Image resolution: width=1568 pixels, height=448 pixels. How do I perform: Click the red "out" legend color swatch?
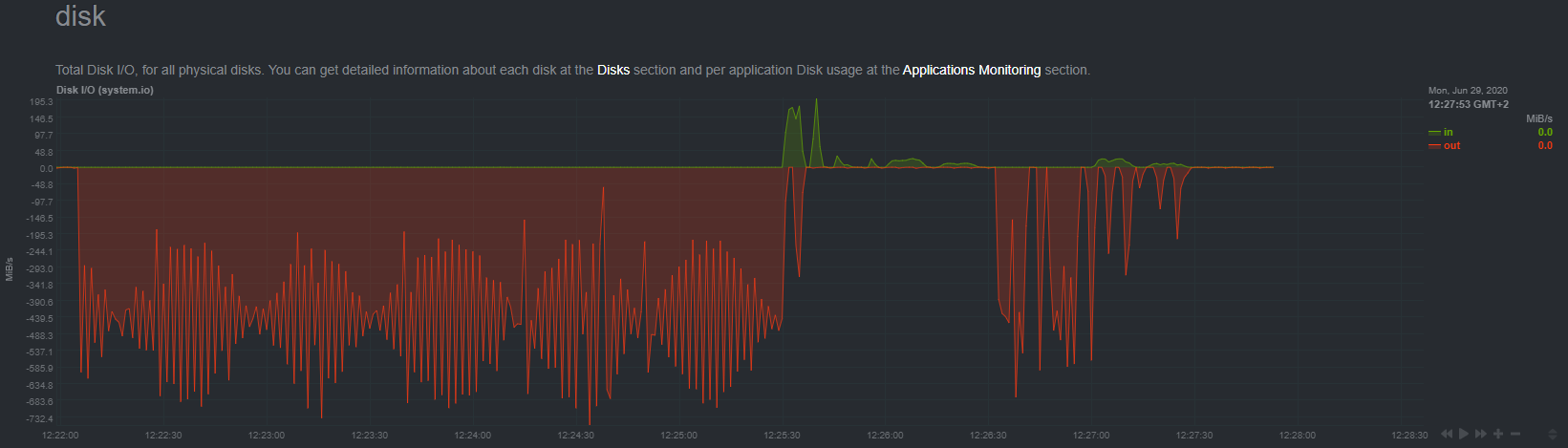(x=1434, y=146)
